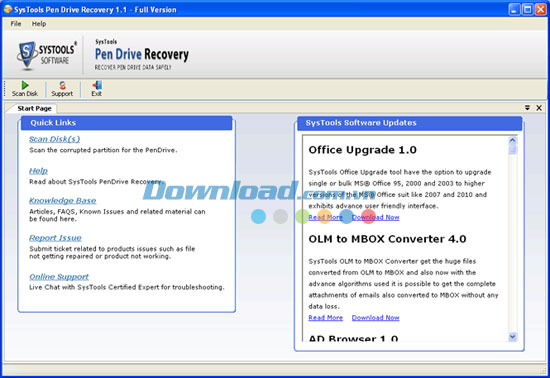Image resolution: width=550 pixels, height=378 pixels.
Task: Click Read More under OLM to MBOX Converter
Action: tap(326, 318)
